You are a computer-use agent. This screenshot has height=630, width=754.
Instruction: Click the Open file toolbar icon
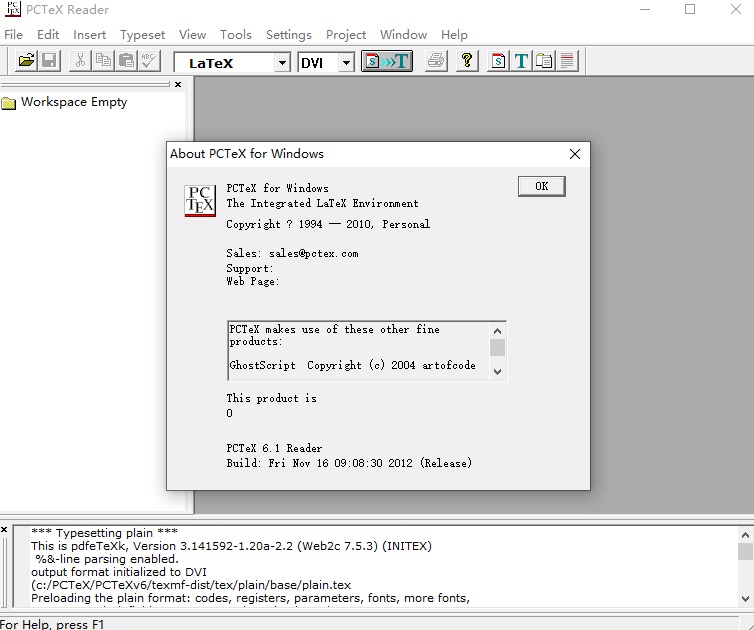(x=26, y=61)
